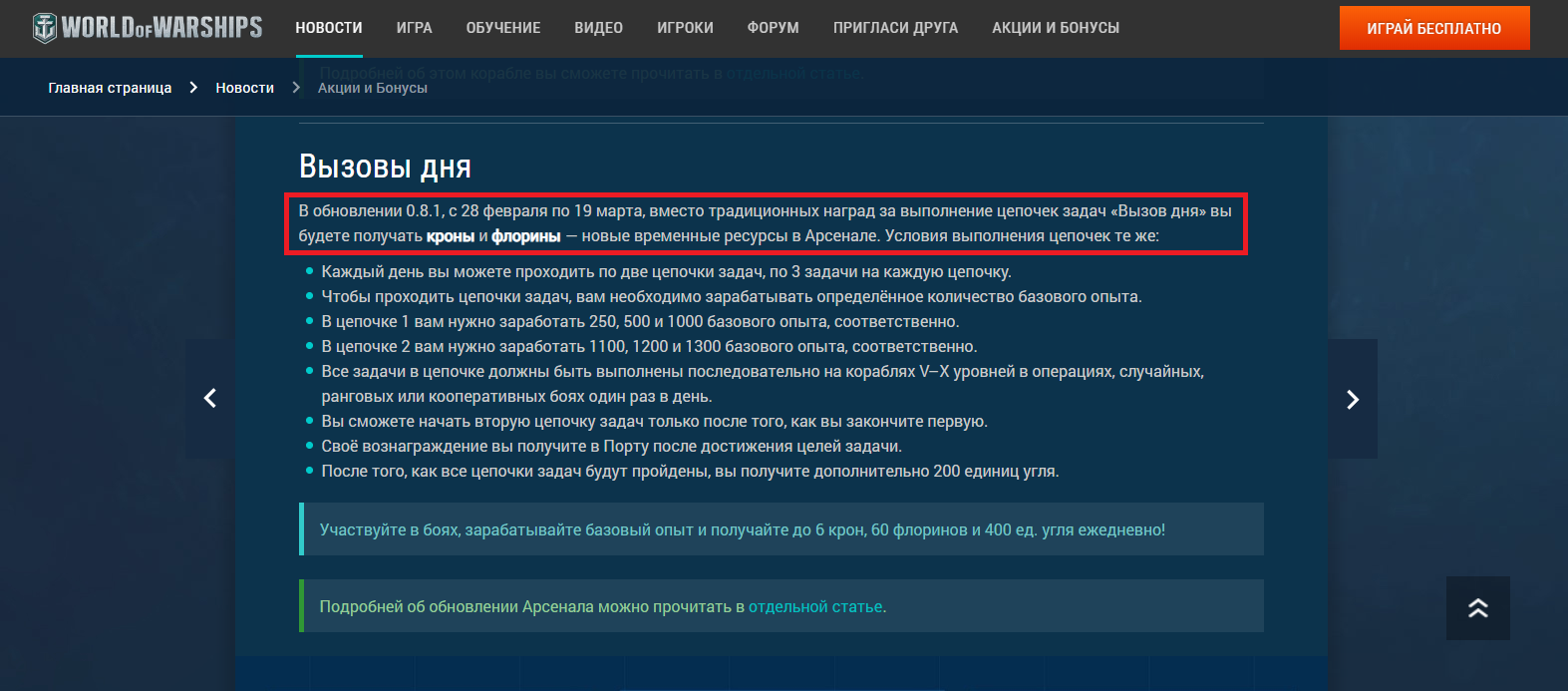
Task: Open the ИГРА menu item
Action: tap(414, 28)
